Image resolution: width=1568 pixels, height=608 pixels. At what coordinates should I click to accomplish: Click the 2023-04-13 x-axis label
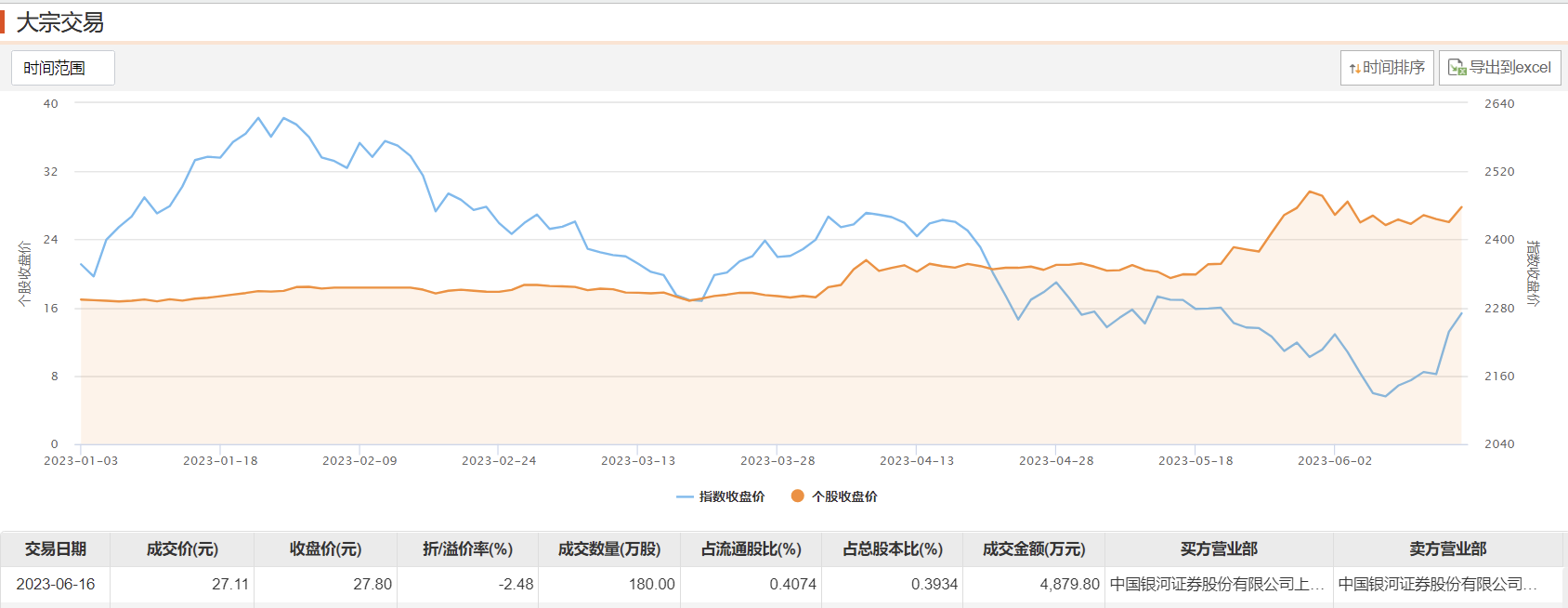917,461
